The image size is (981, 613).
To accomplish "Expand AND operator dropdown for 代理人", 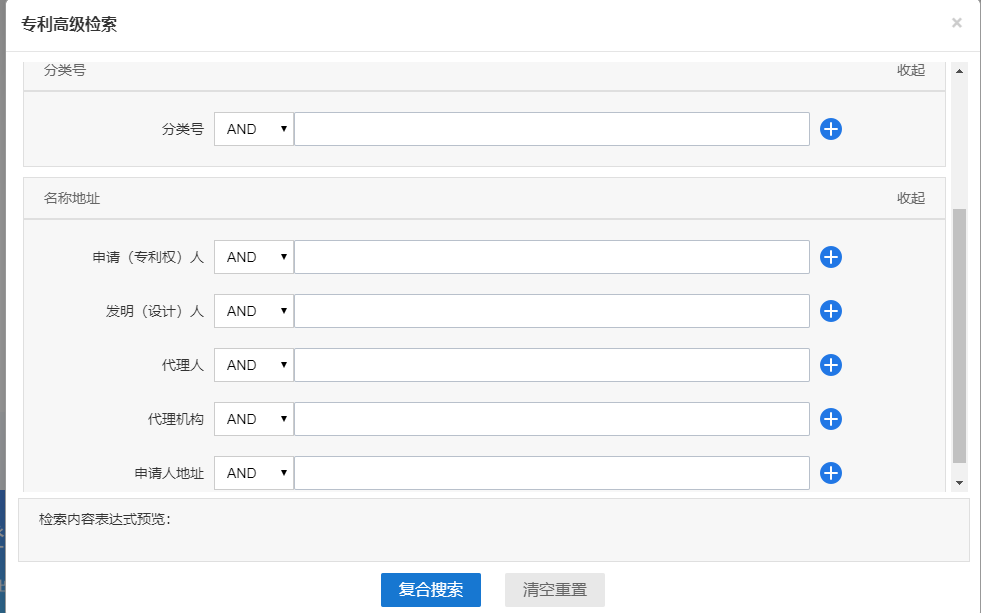I will coord(254,365).
